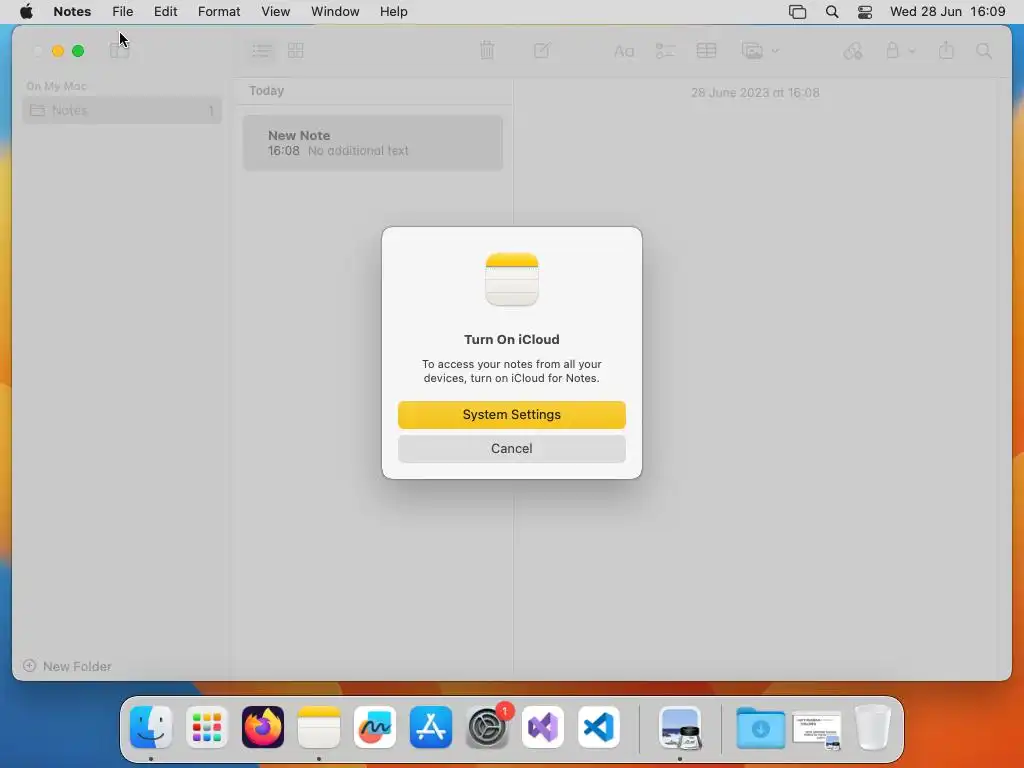Screen dimensions: 1024x768
Task: Open the View menu
Action: point(276,12)
